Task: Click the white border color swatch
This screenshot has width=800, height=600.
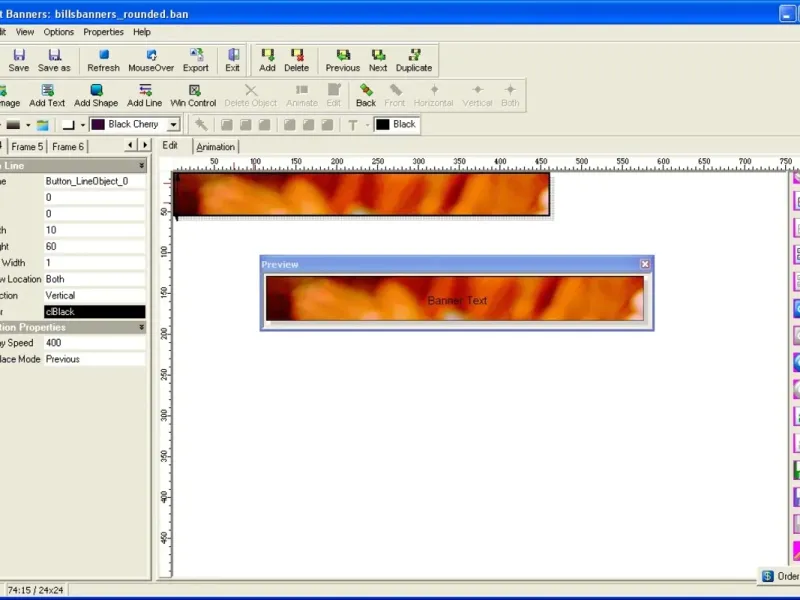Action: coord(68,125)
